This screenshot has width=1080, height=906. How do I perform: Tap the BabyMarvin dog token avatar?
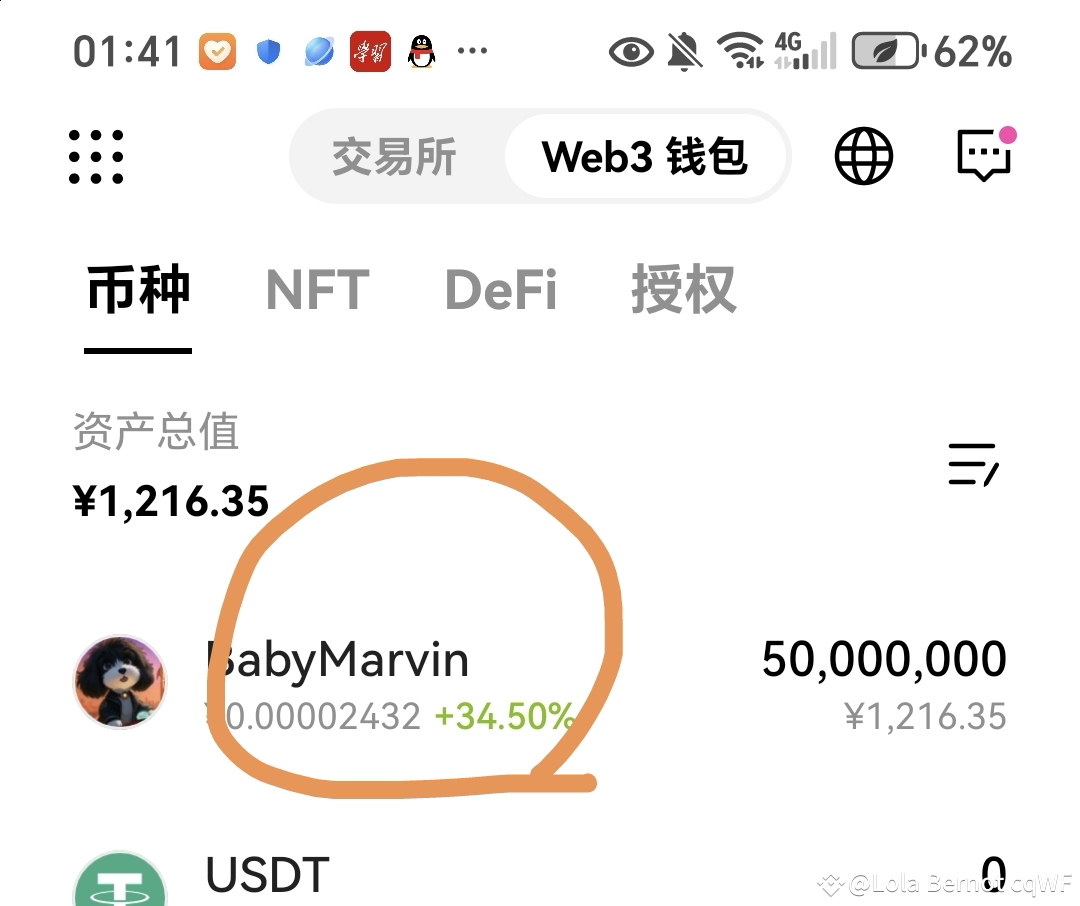click(121, 681)
